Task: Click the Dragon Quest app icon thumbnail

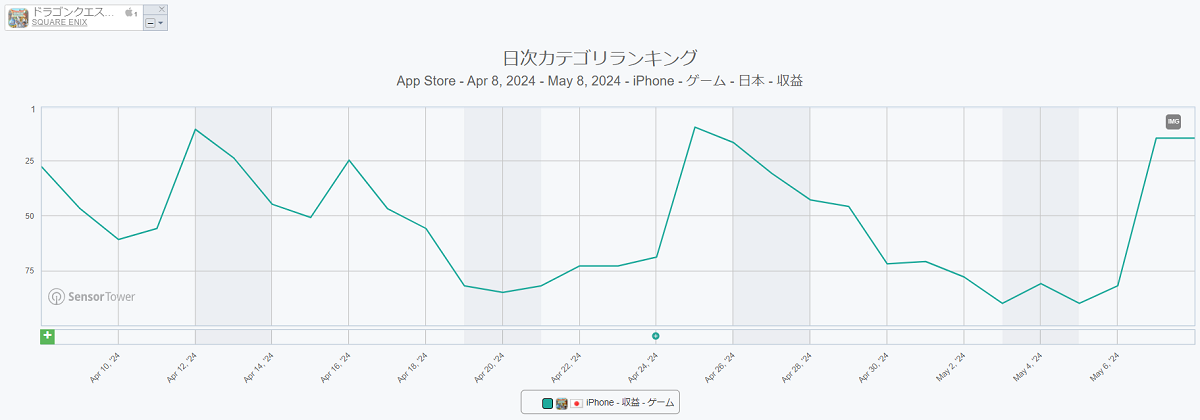Action: tap(18, 17)
